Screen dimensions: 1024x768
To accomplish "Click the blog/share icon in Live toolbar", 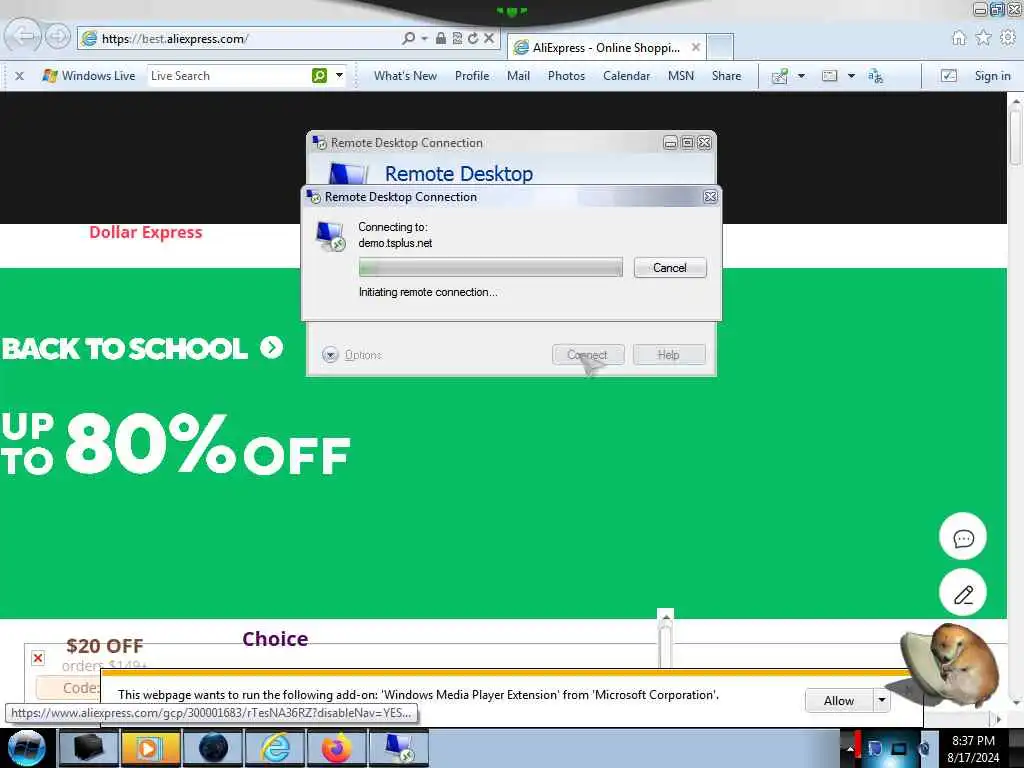I will point(780,76).
